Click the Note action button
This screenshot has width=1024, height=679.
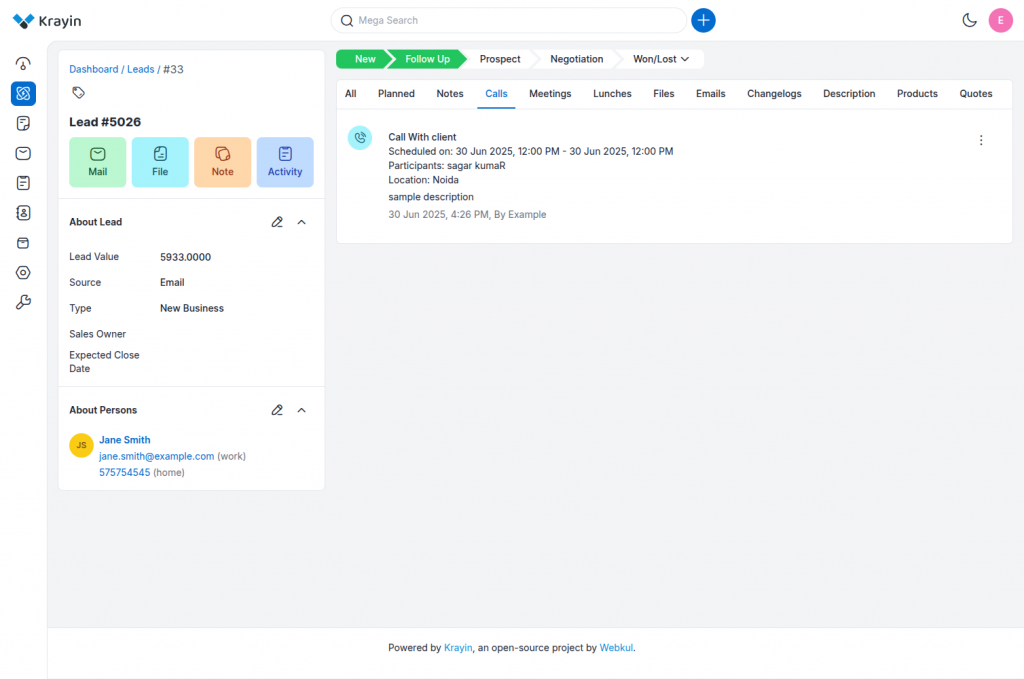pyautogui.click(x=222, y=162)
